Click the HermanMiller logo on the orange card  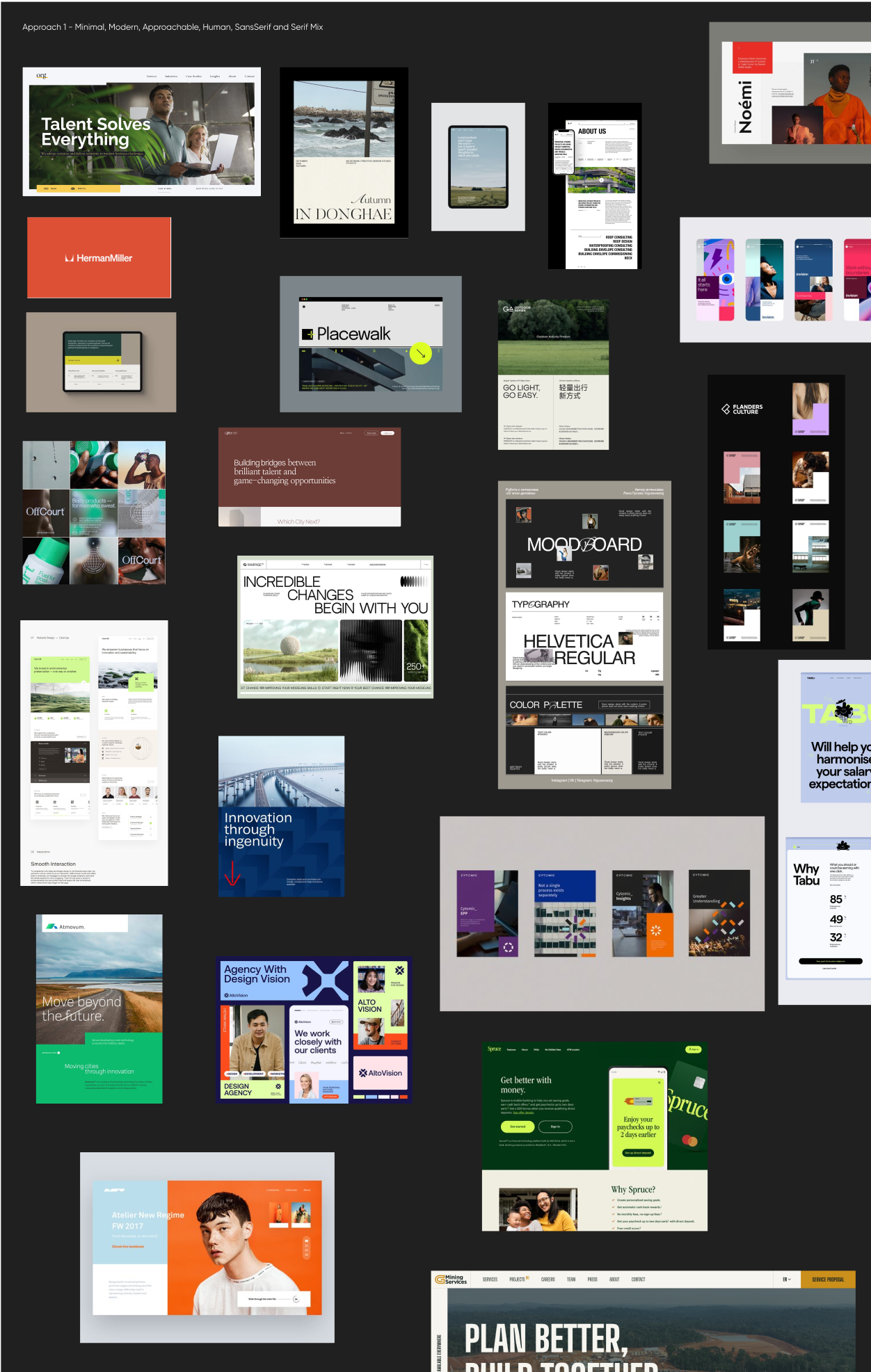99,258
